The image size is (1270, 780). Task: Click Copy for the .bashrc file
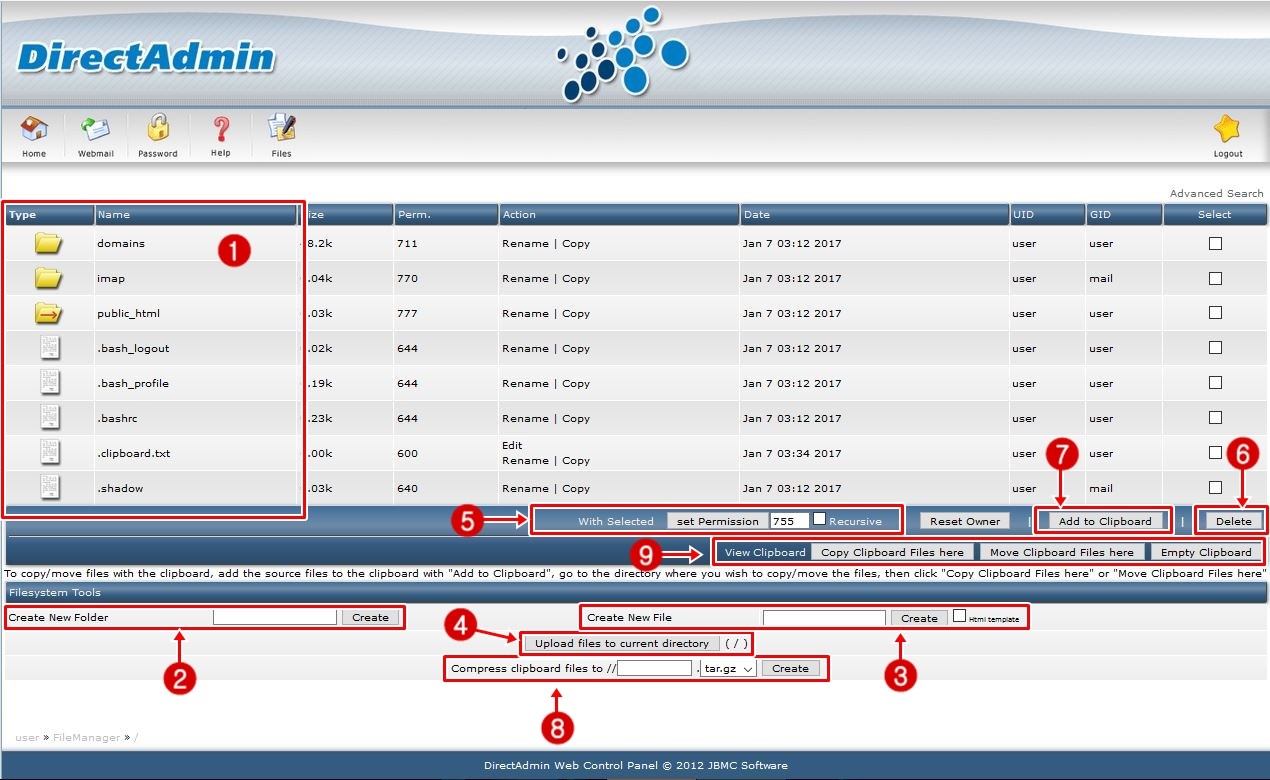[x=576, y=418]
